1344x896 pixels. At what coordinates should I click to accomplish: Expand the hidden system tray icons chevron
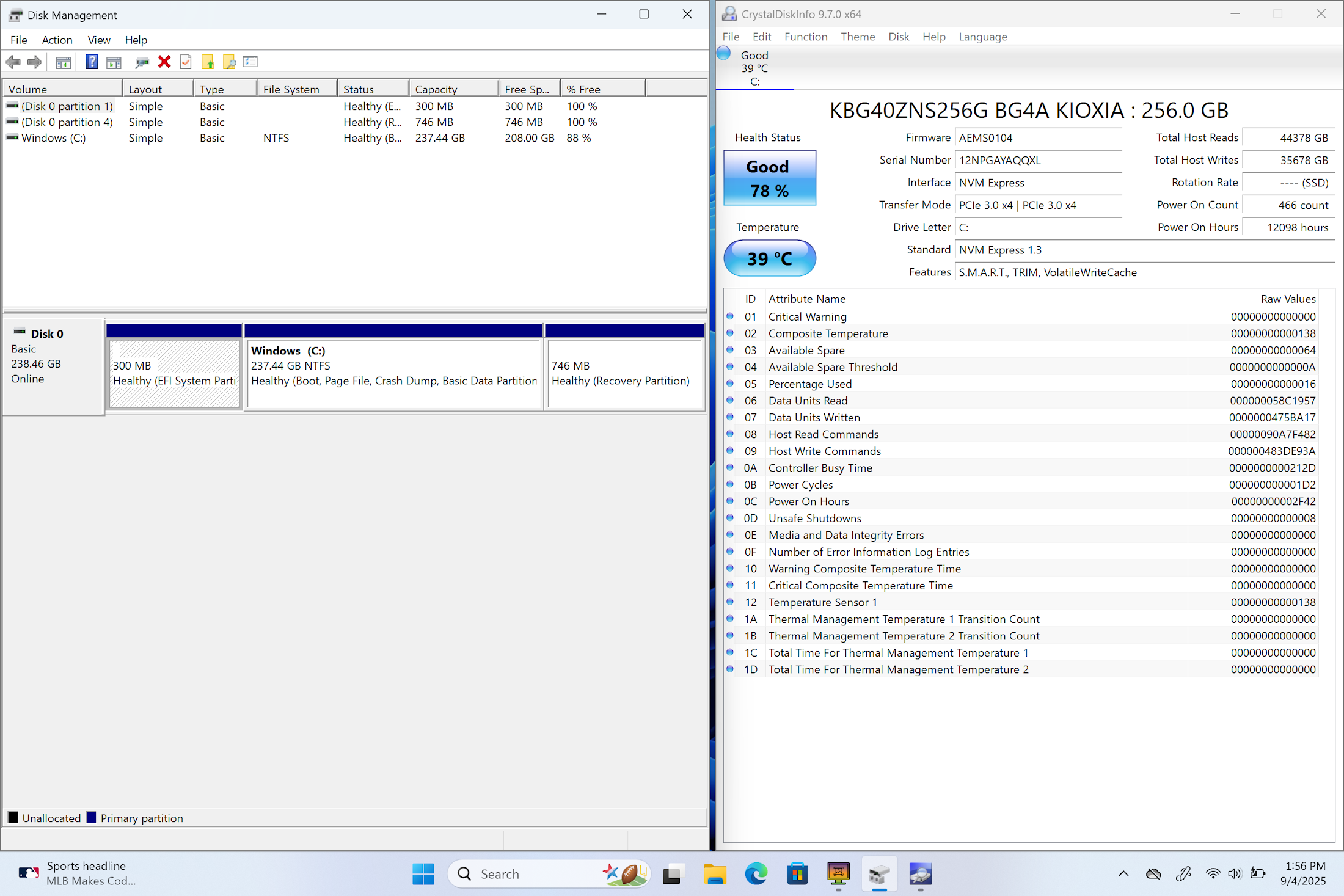(1123, 874)
